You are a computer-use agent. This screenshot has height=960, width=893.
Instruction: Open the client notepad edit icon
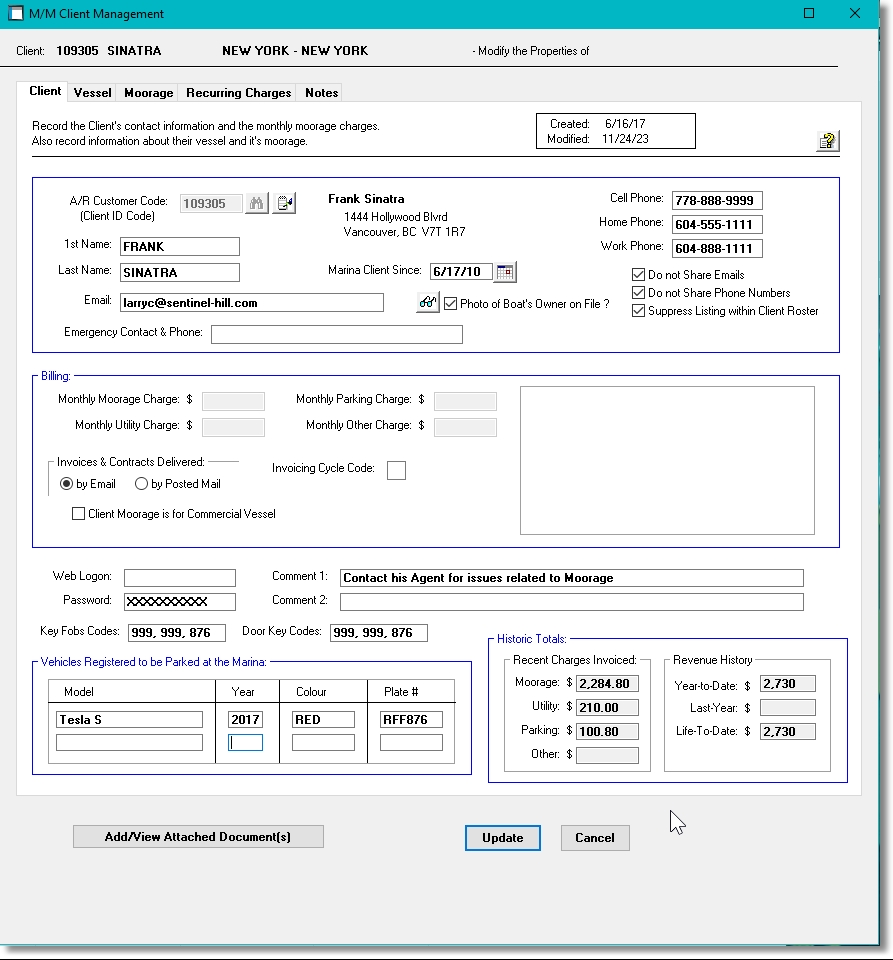pos(283,201)
